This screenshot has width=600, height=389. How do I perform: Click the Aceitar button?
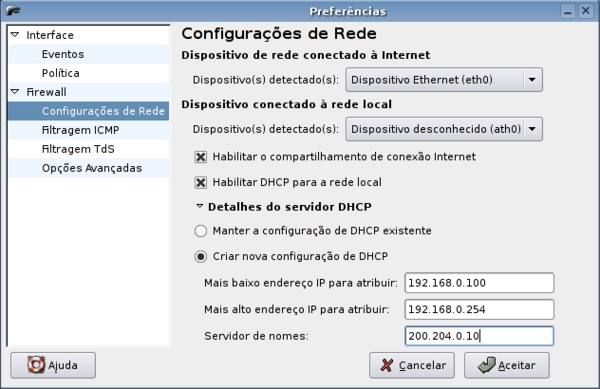pos(507,365)
